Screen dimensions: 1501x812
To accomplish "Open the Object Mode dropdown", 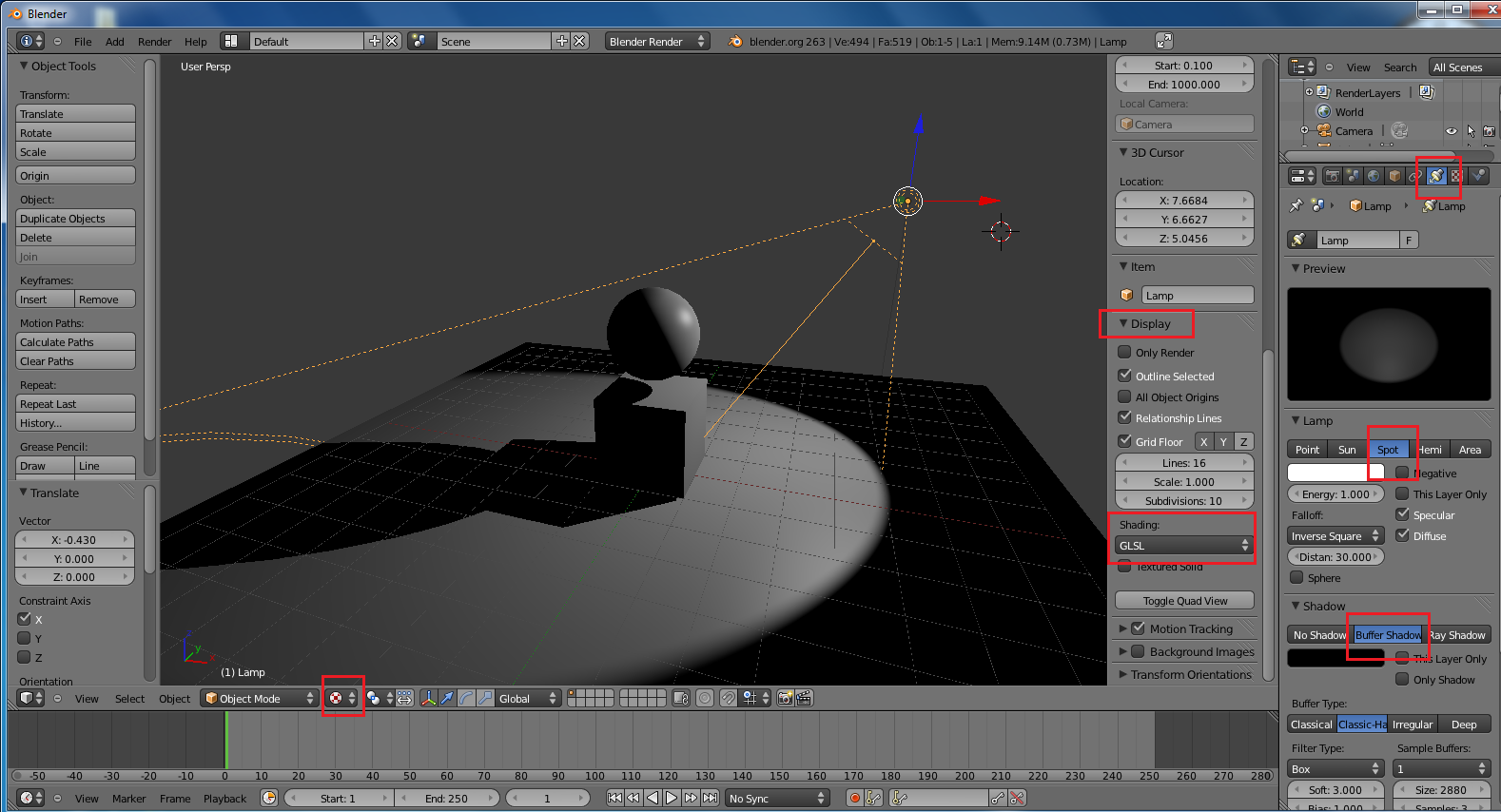I will point(260,698).
